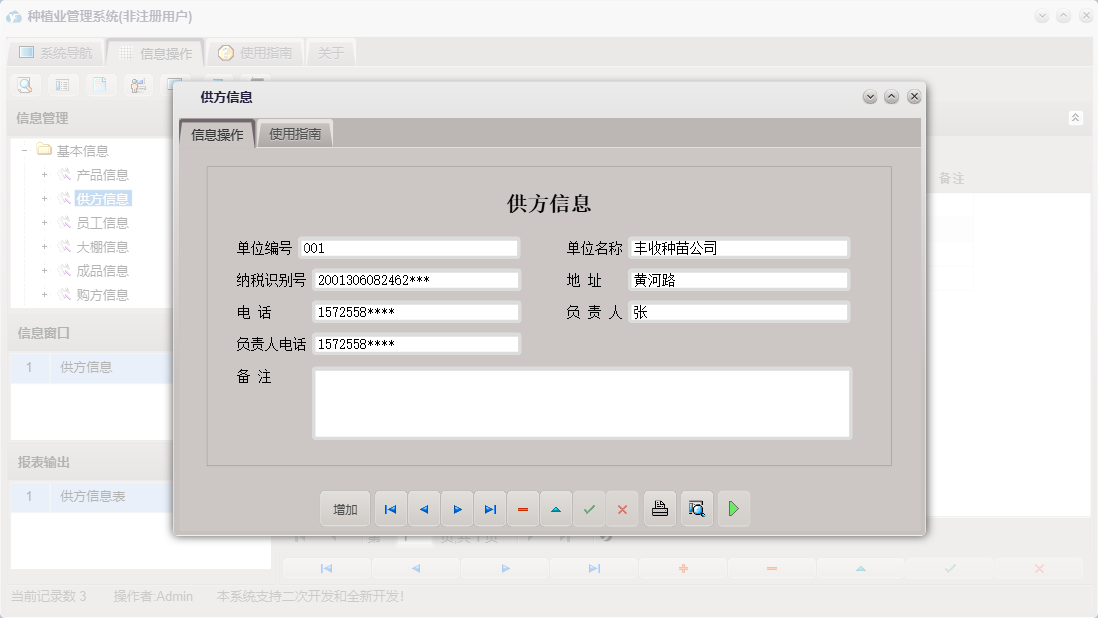Click the search icon in the main toolbar

(24, 85)
